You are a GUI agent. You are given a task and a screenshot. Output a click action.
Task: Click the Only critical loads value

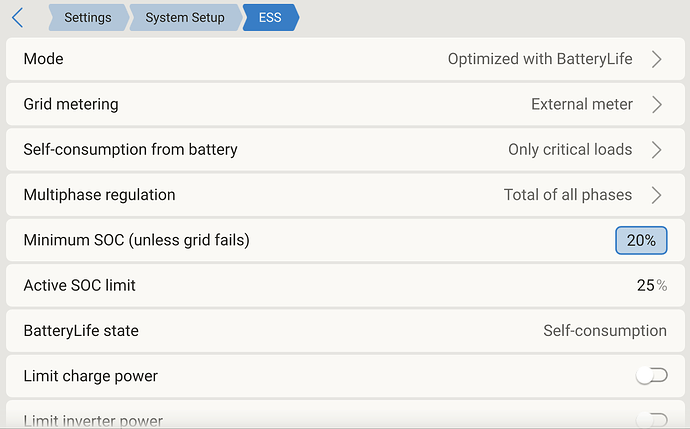[x=570, y=150]
